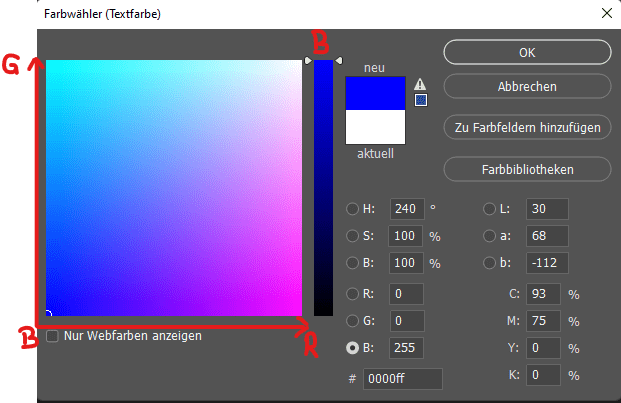Click the L field showing 30
Viewport: 621px width, 403px height.
(x=547, y=209)
